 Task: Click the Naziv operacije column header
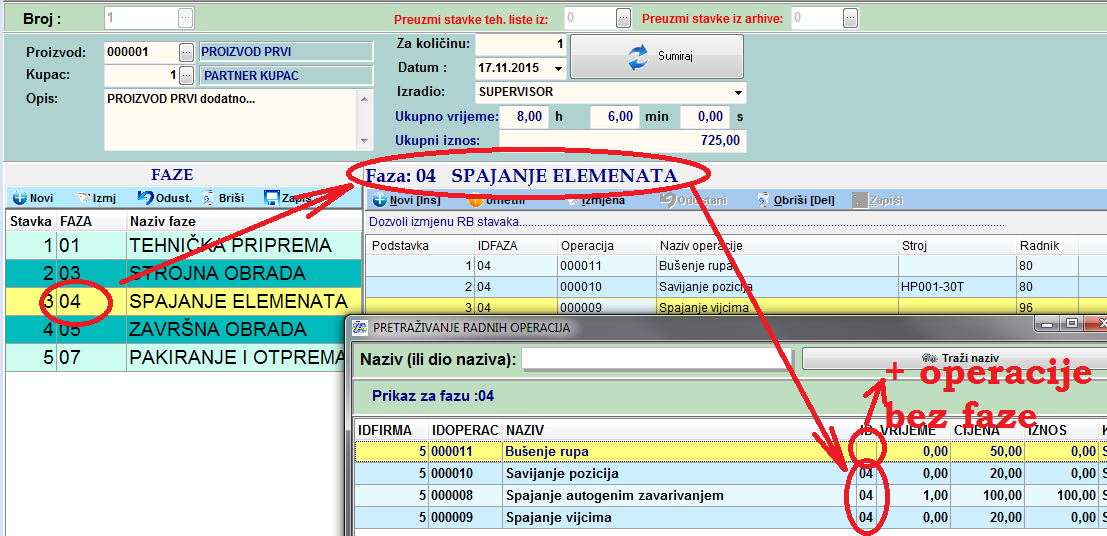[x=776, y=246]
